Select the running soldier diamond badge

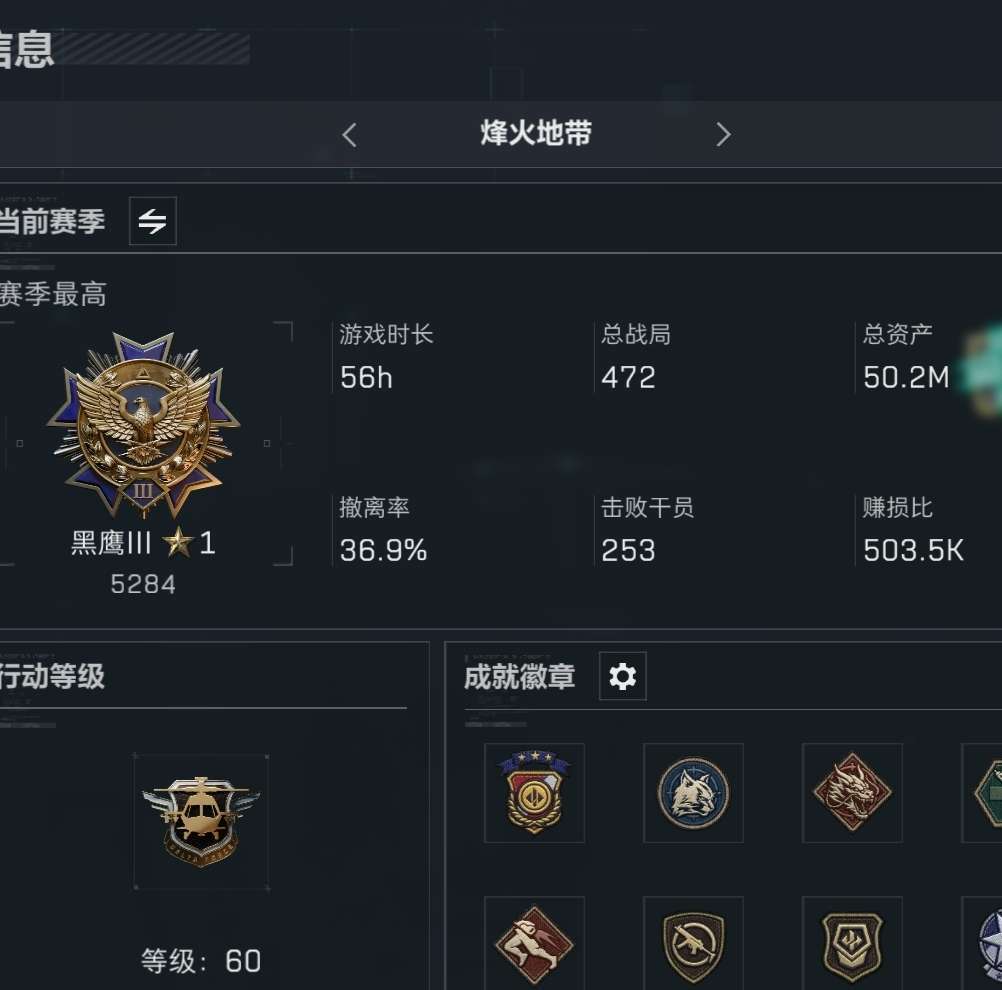(x=534, y=944)
